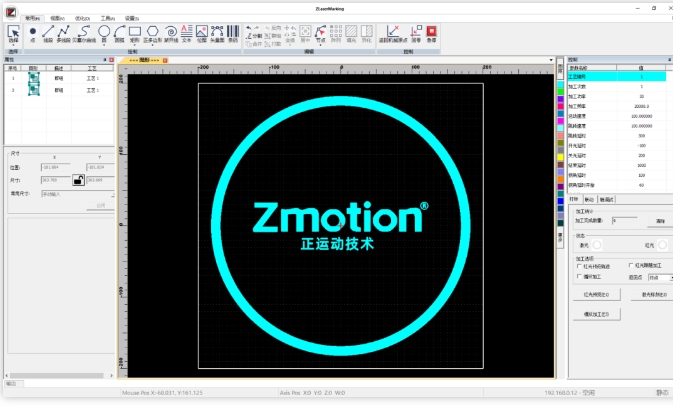The height and width of the screenshot is (409, 678).
Task: Click return-to-mechanical-origin axis icon
Action: coord(393,34)
